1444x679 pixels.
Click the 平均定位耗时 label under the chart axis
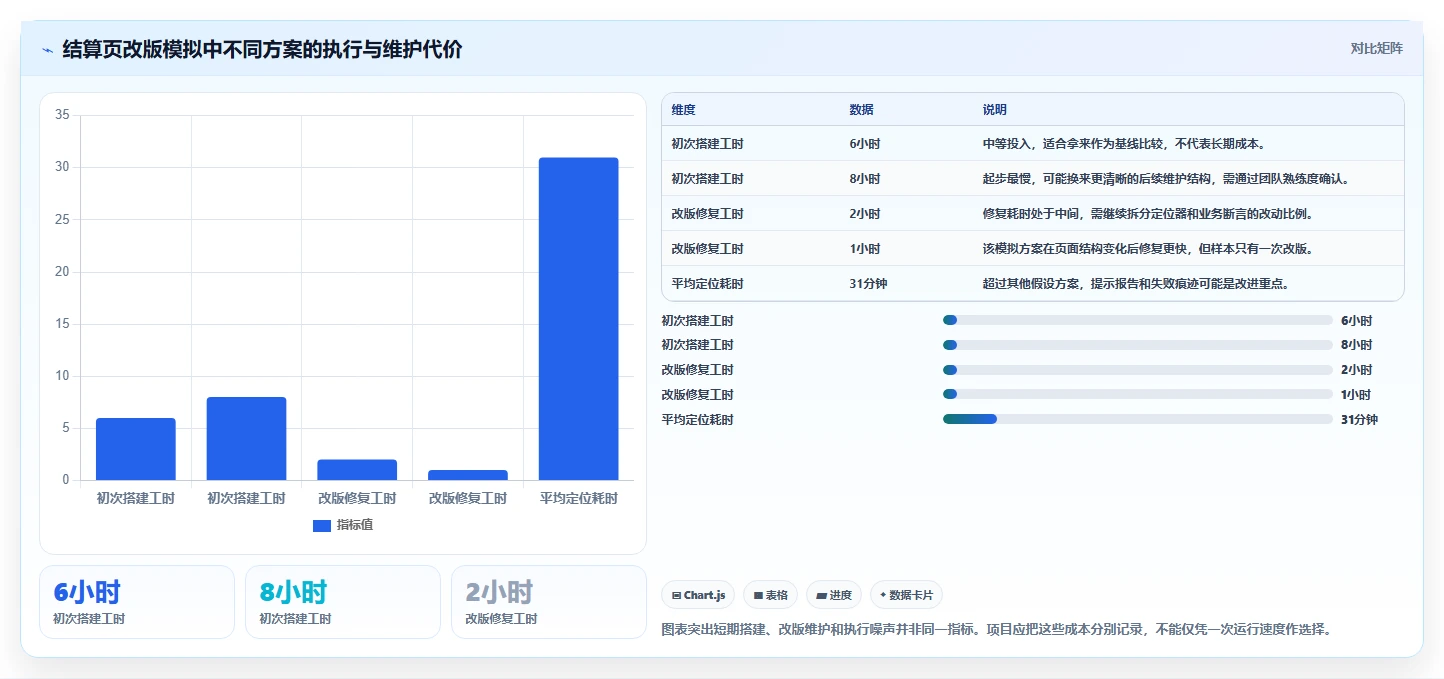(578, 498)
